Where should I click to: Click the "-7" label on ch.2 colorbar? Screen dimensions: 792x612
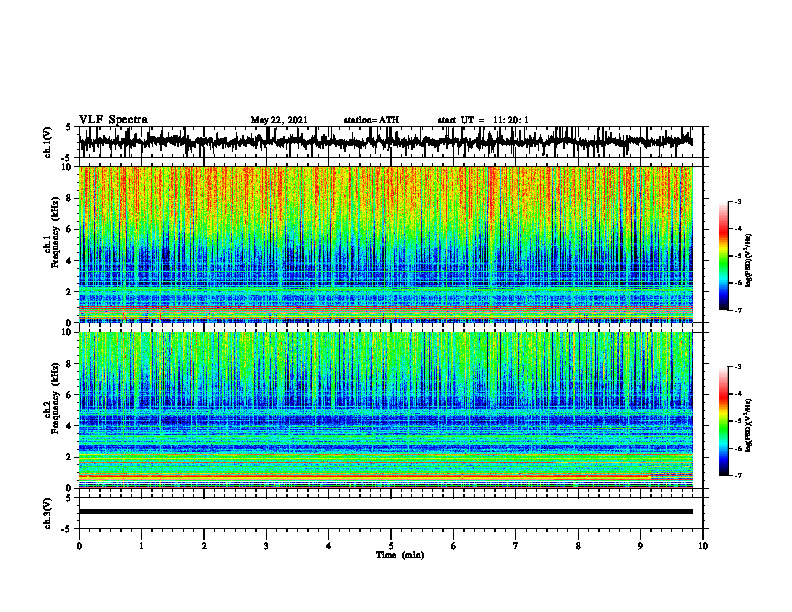click(737, 475)
